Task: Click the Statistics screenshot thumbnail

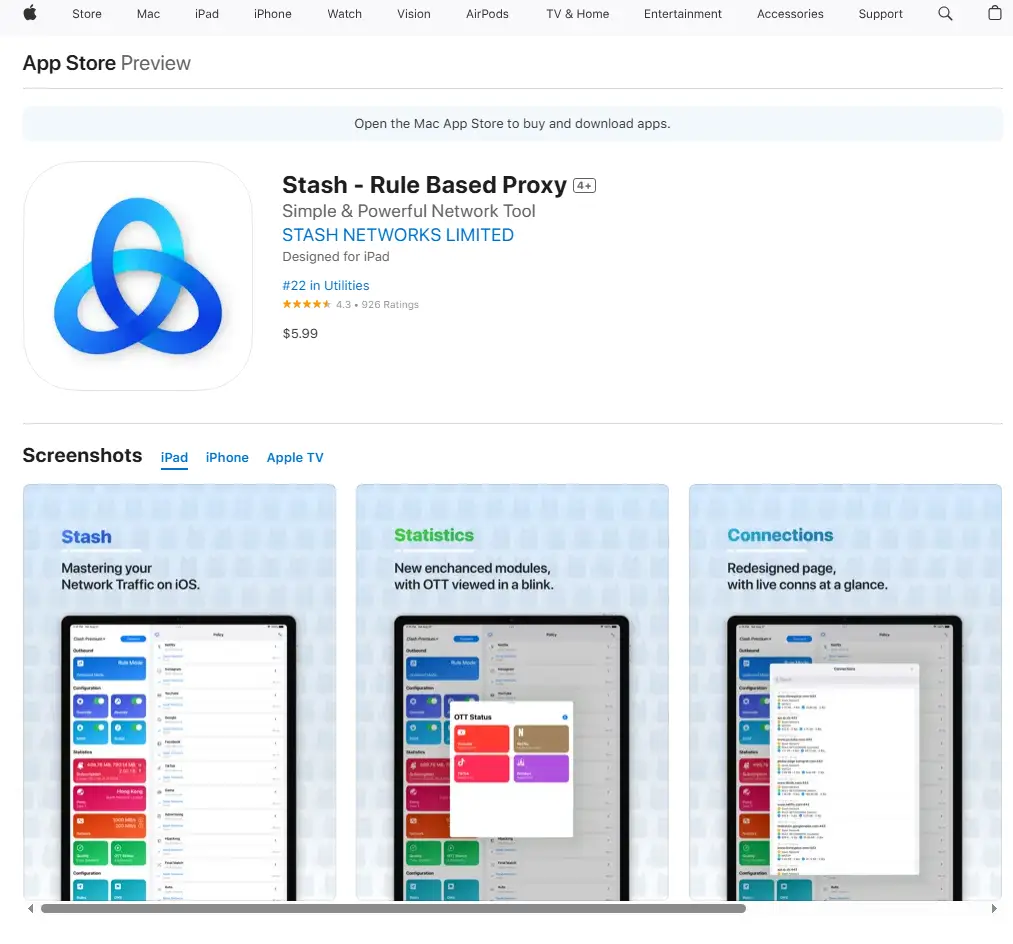Action: click(x=512, y=692)
